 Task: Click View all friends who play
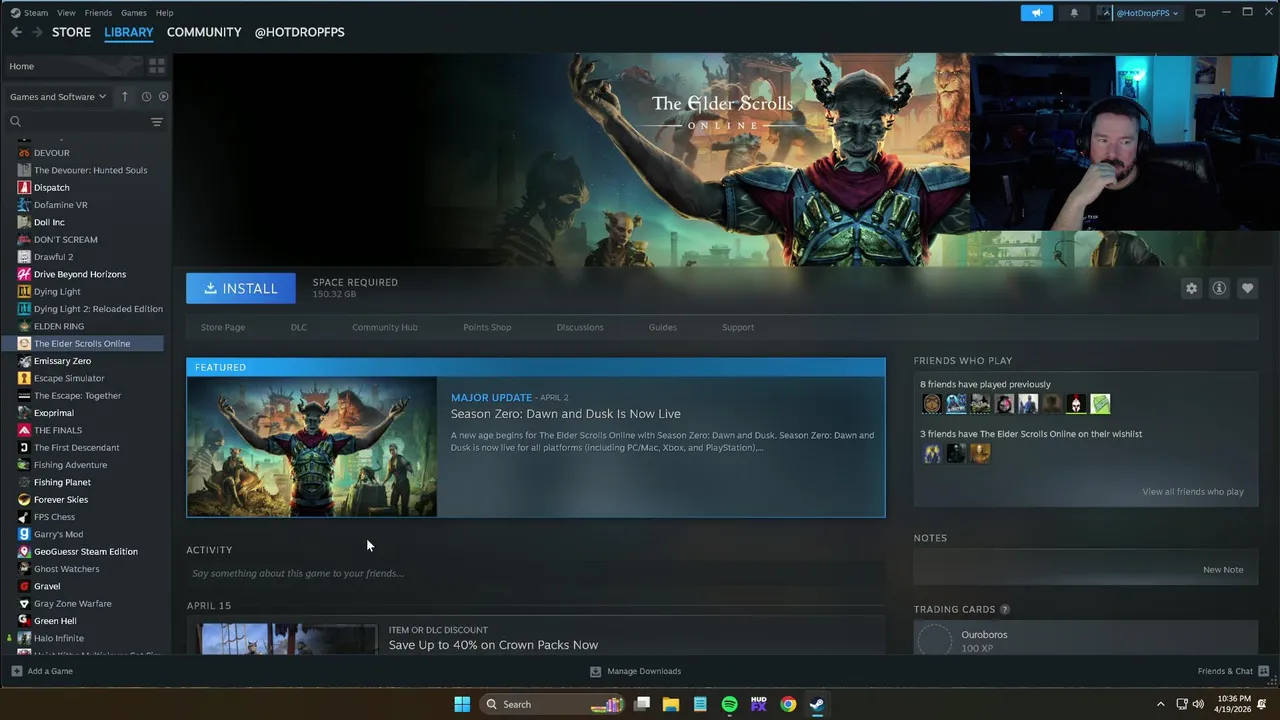pyautogui.click(x=1193, y=492)
